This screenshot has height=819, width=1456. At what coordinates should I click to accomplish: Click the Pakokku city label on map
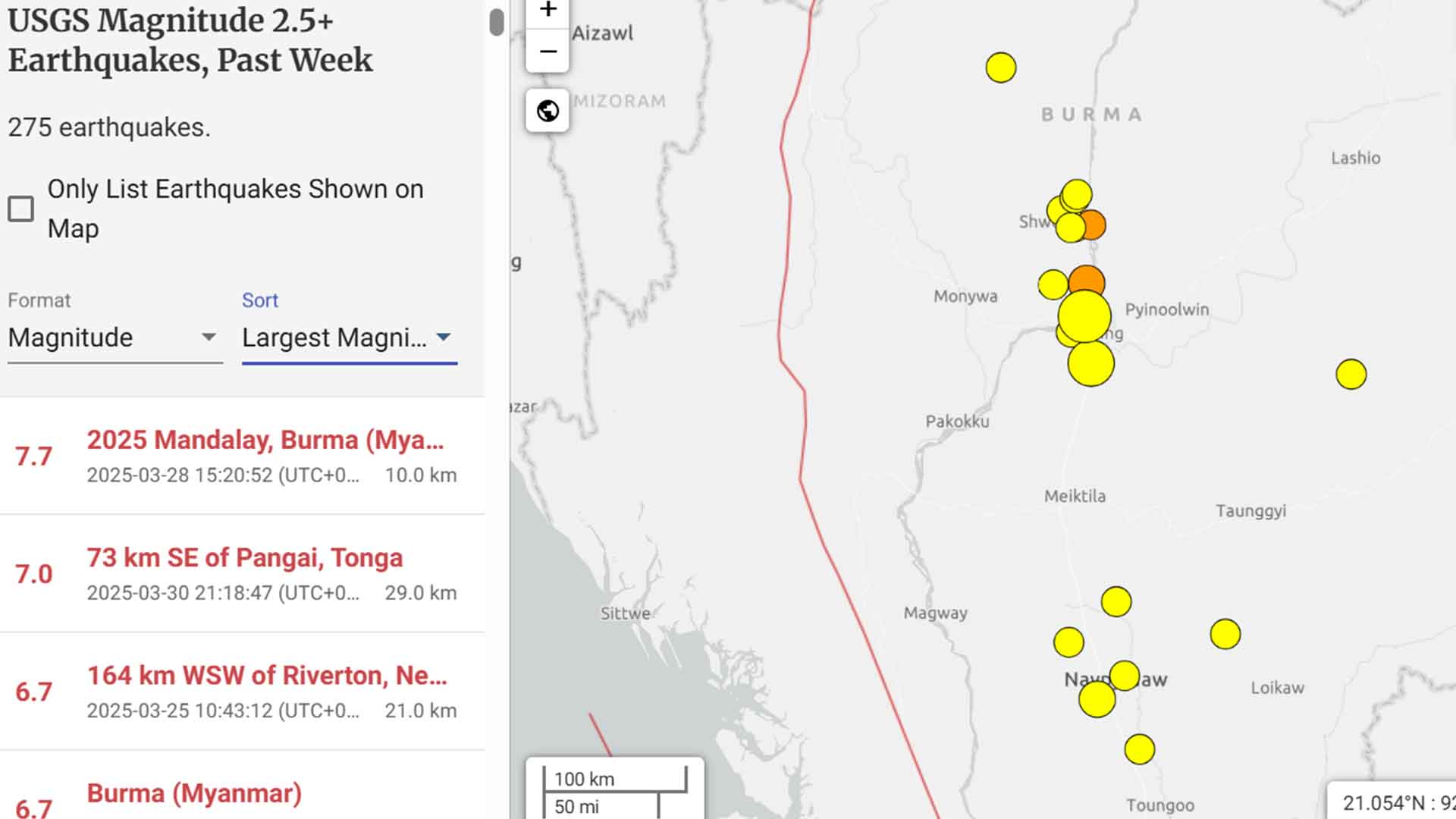coord(957,422)
